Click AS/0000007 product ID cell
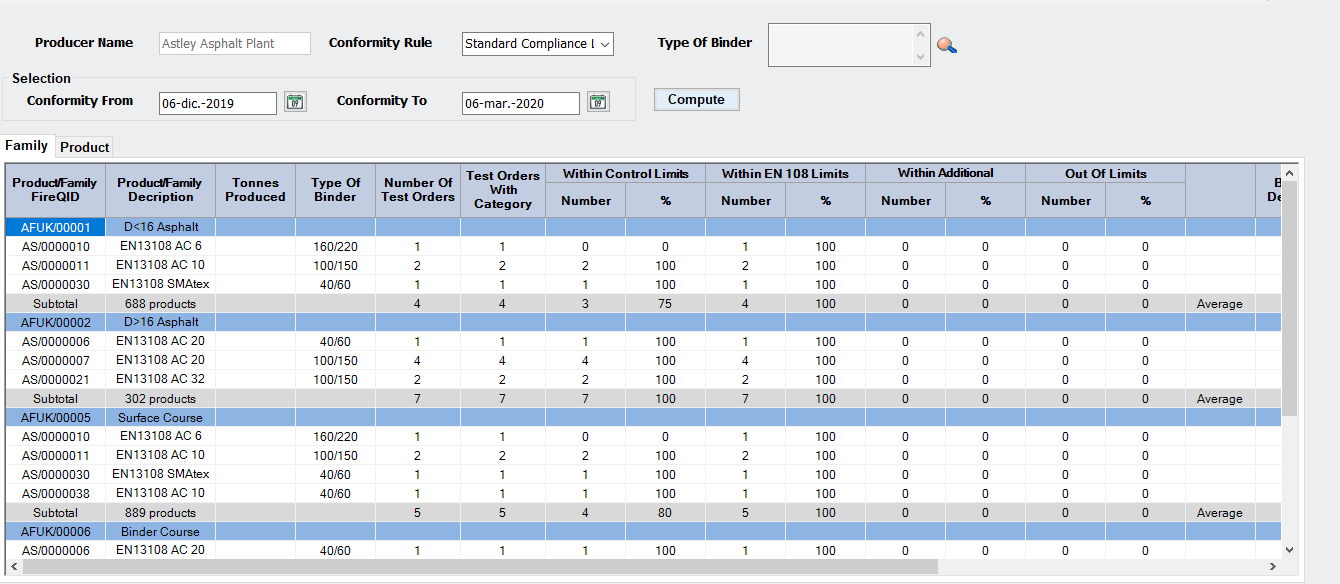This screenshot has width=1340, height=584. click(x=55, y=361)
